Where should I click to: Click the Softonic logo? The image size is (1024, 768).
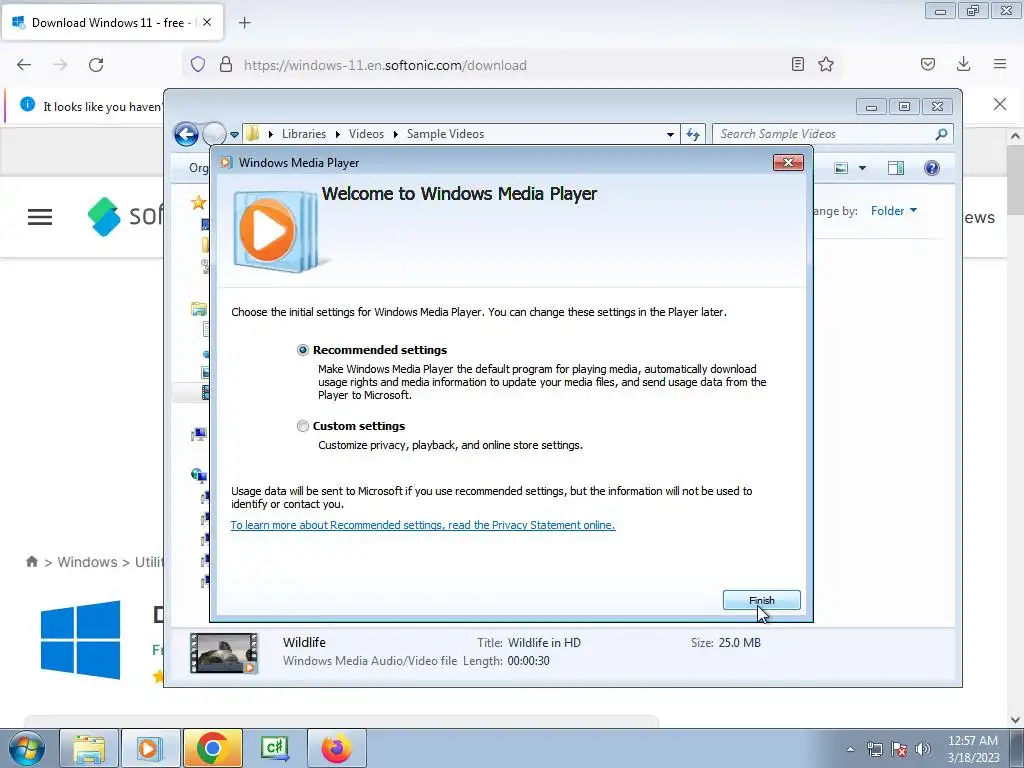125,216
